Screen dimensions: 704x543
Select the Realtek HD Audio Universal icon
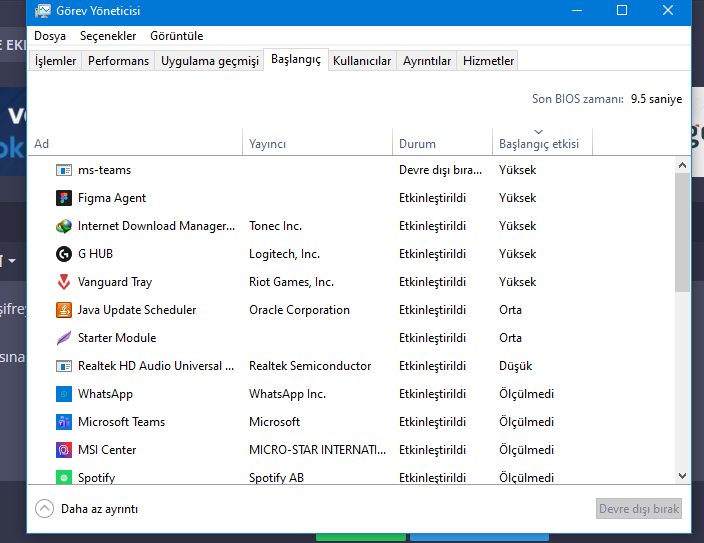[64, 366]
